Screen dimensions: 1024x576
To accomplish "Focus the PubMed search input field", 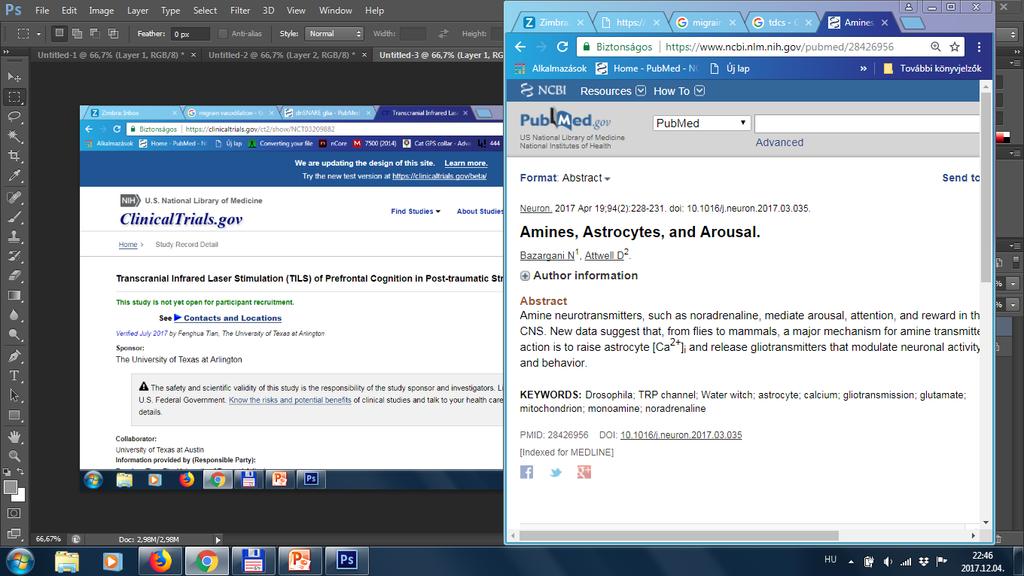I will 867,123.
